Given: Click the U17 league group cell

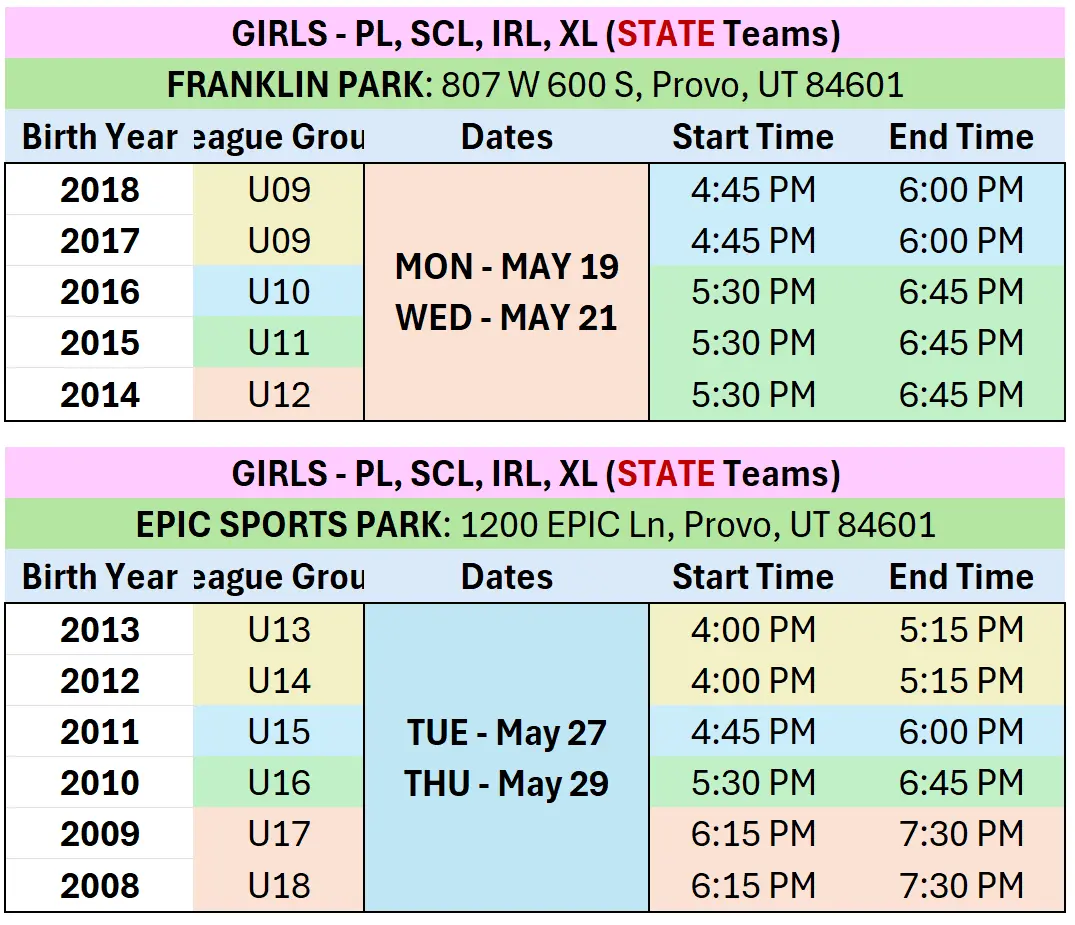Looking at the screenshot, I should pyautogui.click(x=278, y=834).
